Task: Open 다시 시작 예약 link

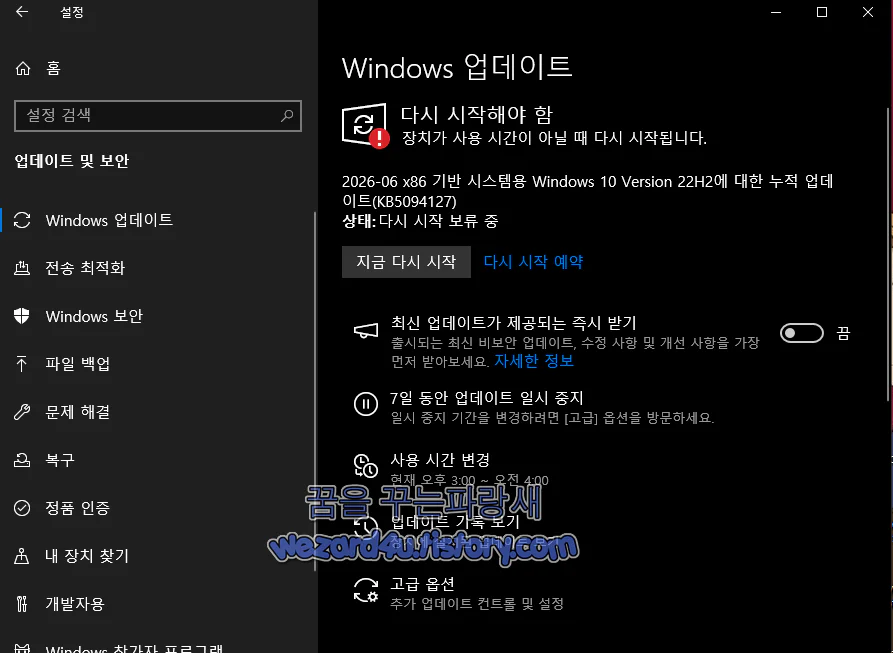Action: [533, 262]
